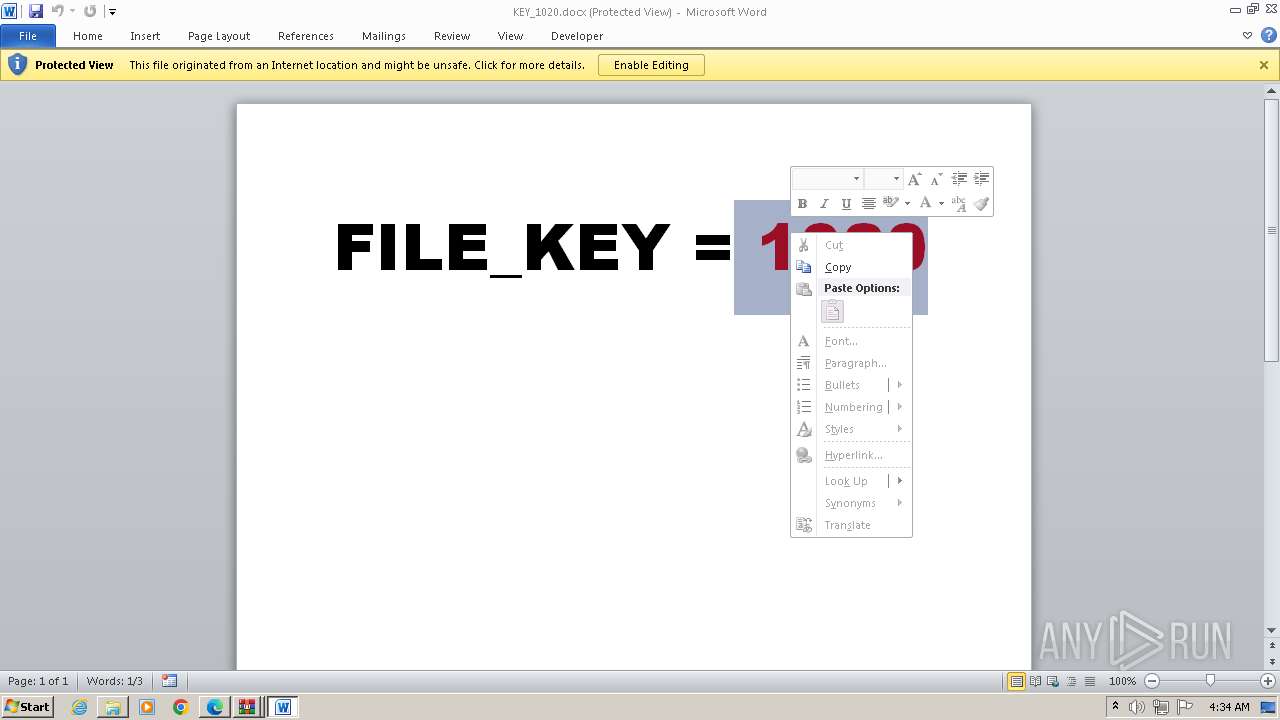The height and width of the screenshot is (720, 1280).
Task: Click the Words: 1/3 status indicator
Action: (x=114, y=681)
